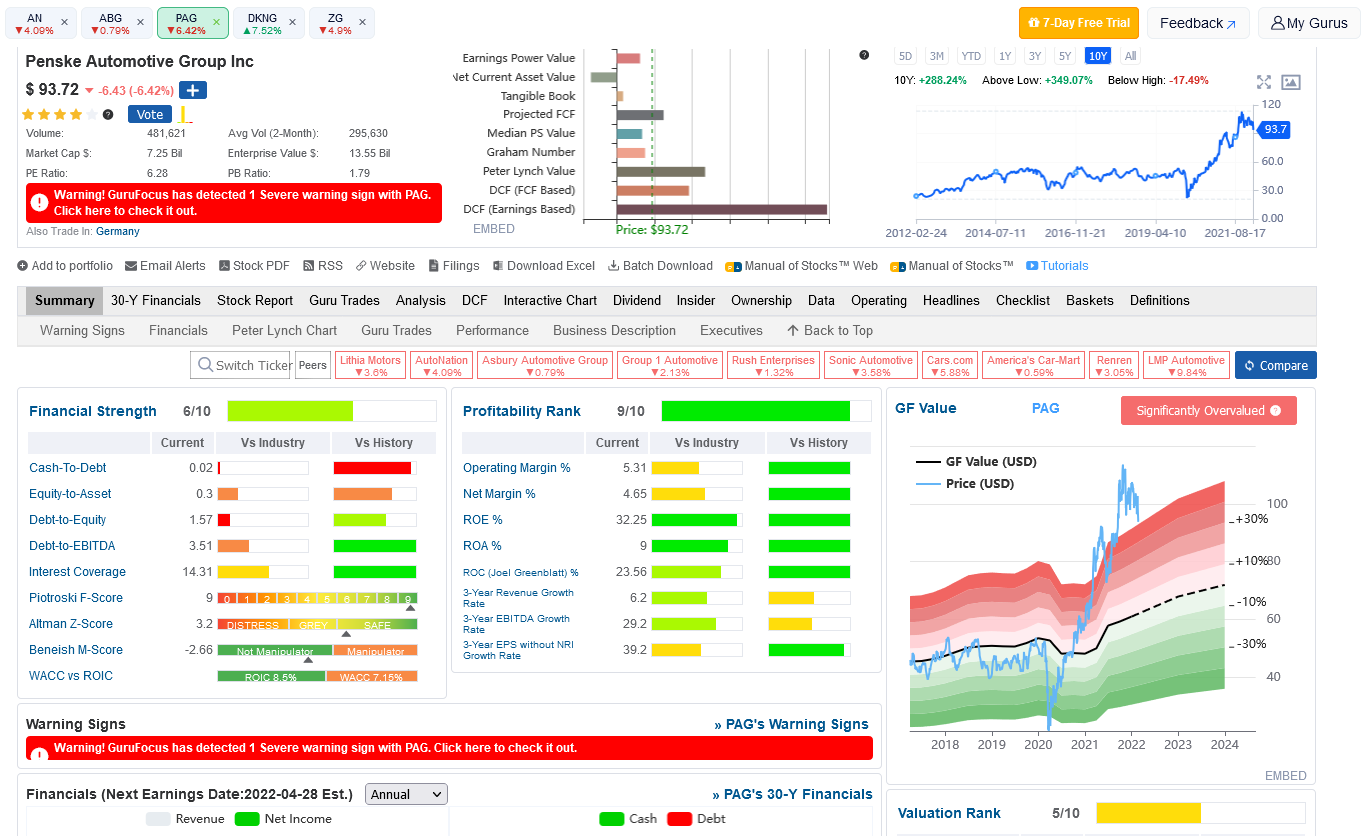
Task: Open the Guru Trades tab in main menu
Action: pos(344,300)
